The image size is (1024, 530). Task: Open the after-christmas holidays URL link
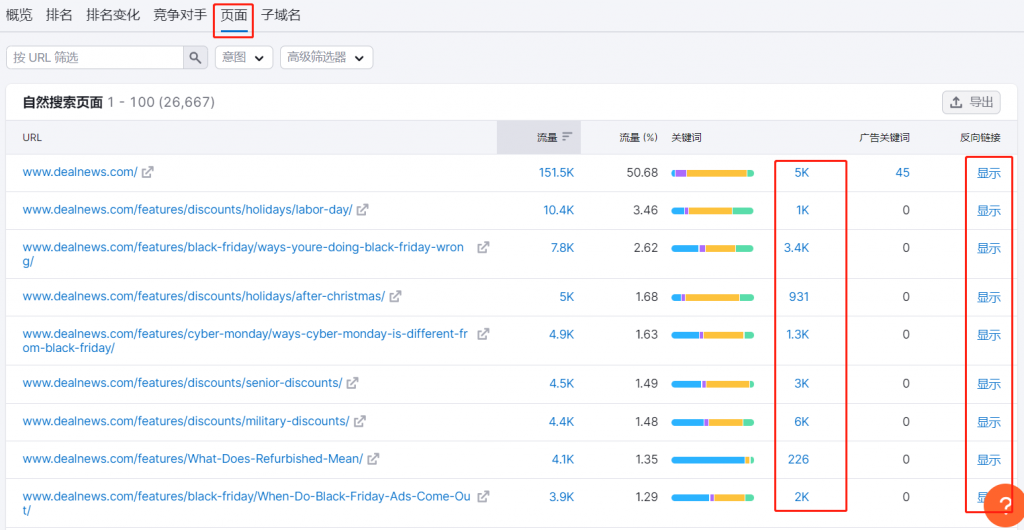point(204,296)
